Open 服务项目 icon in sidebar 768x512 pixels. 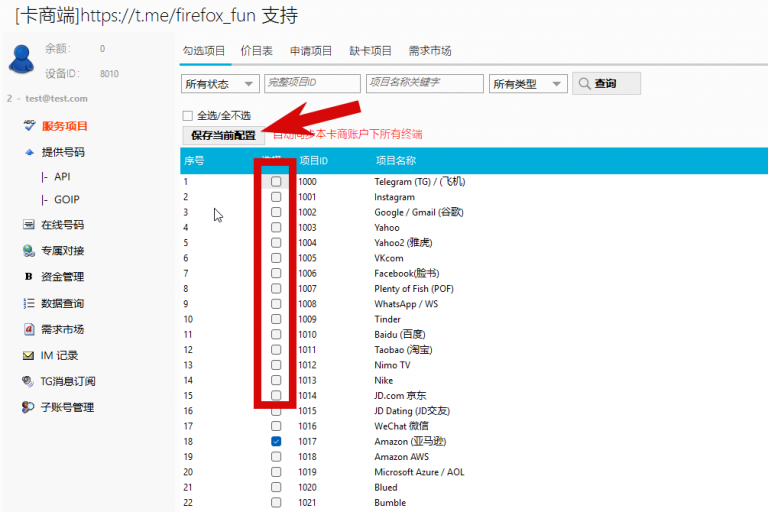[29, 126]
